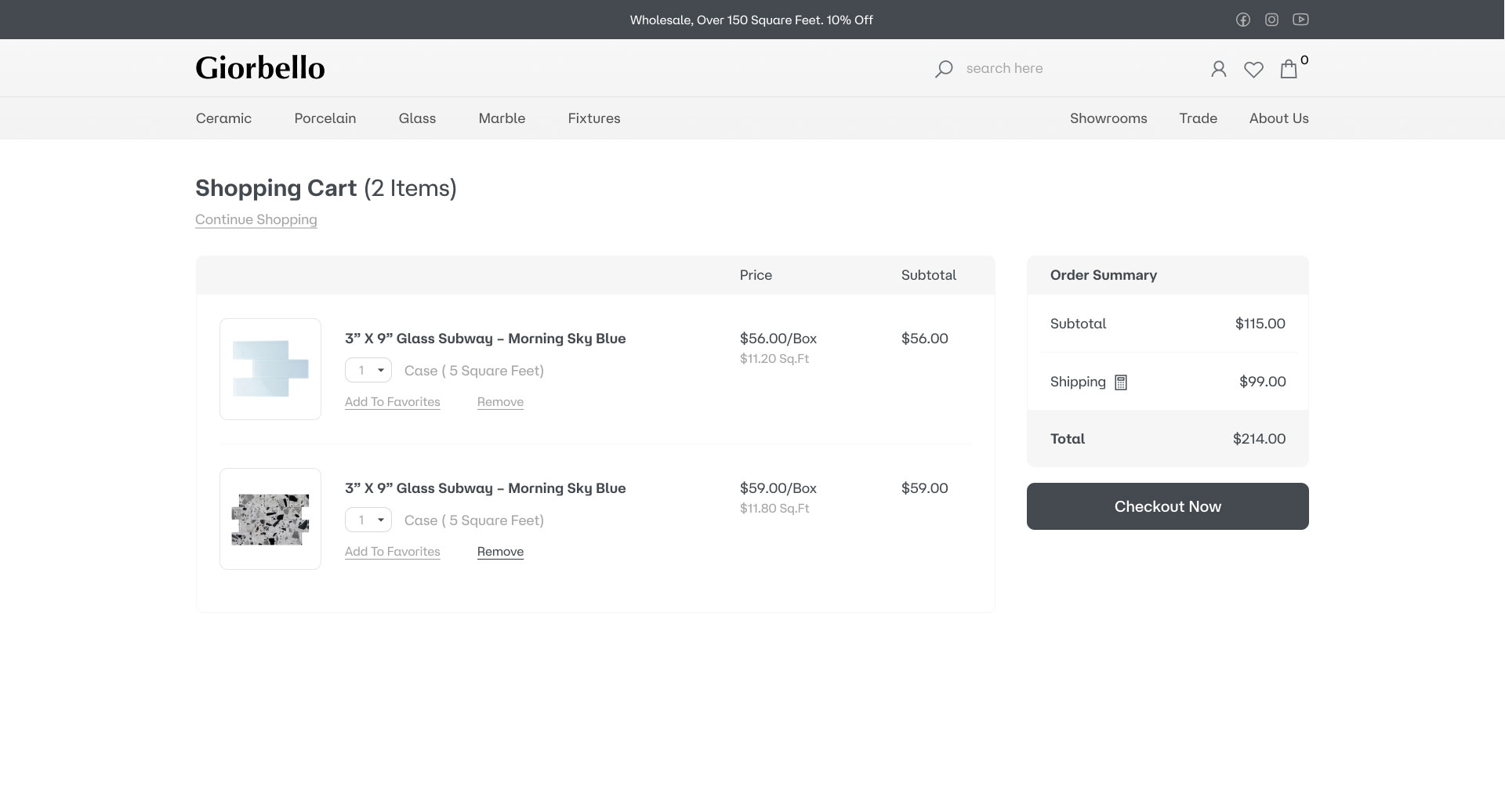Click the search magnifier icon
The image size is (1505, 812).
944,69
